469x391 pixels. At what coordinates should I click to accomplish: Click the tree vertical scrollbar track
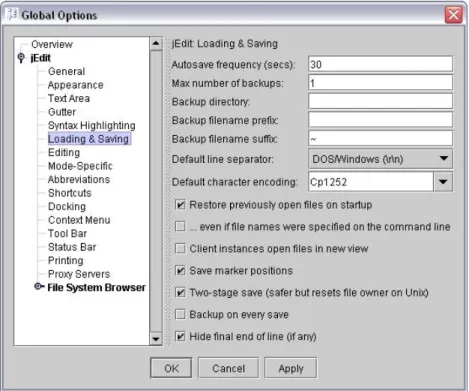156,192
